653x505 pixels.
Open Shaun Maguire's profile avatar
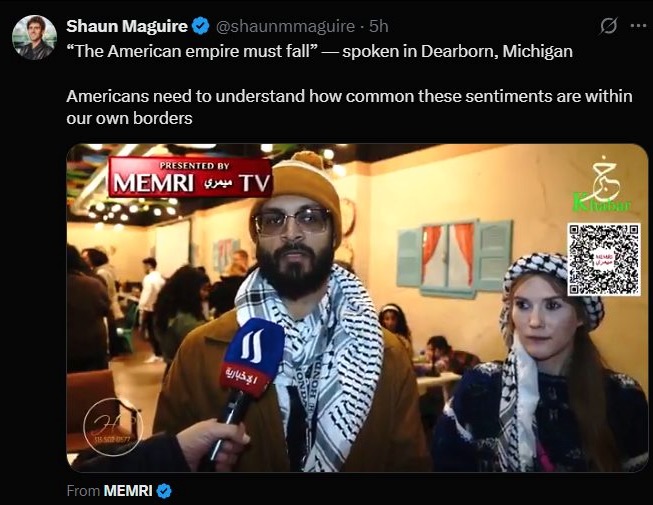(35, 38)
